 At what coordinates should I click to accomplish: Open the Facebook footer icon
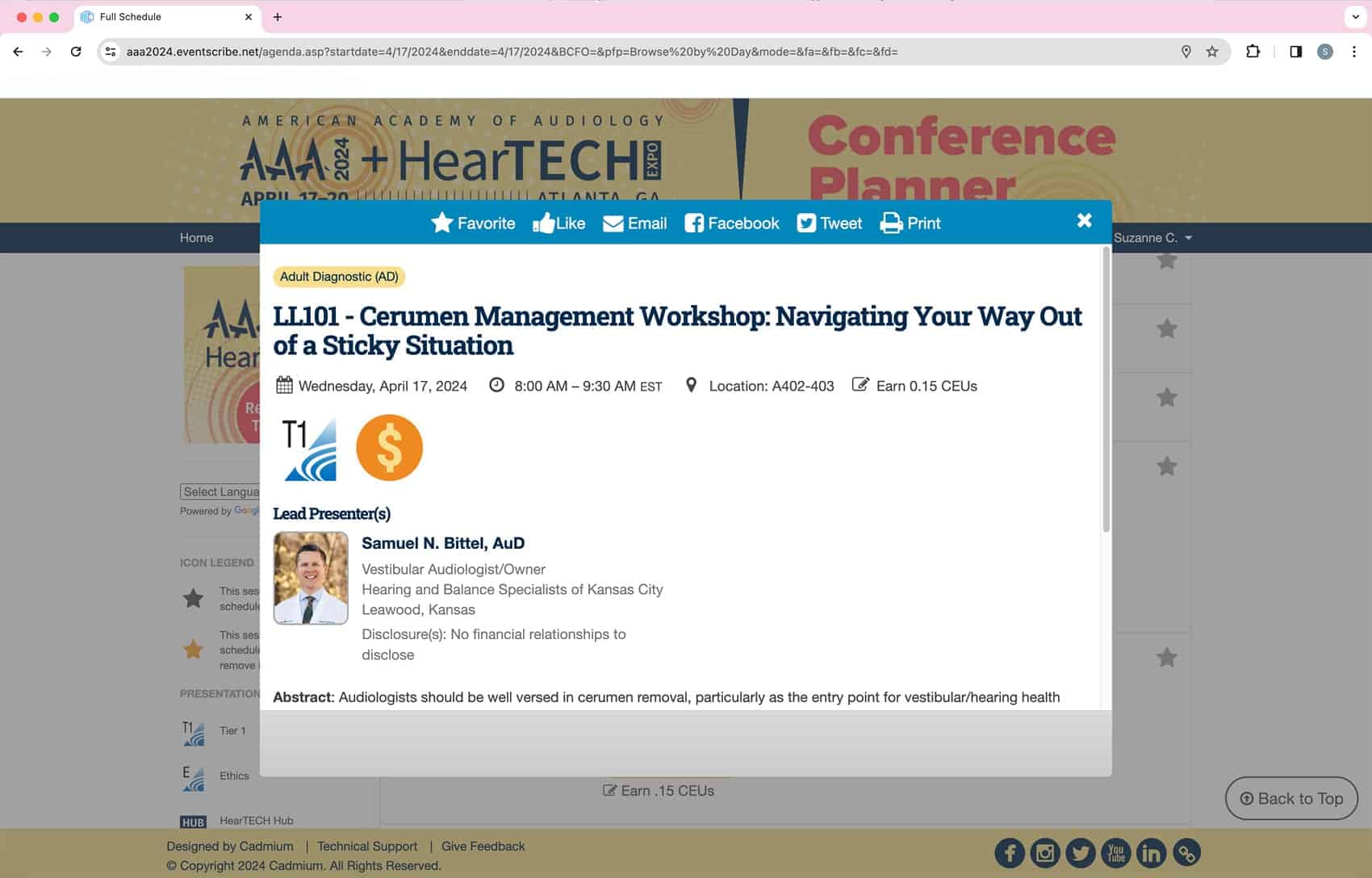click(x=1010, y=852)
